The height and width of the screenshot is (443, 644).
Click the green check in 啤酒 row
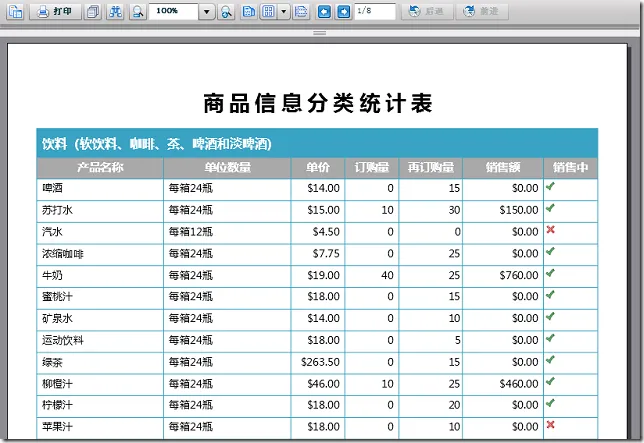tap(550, 186)
